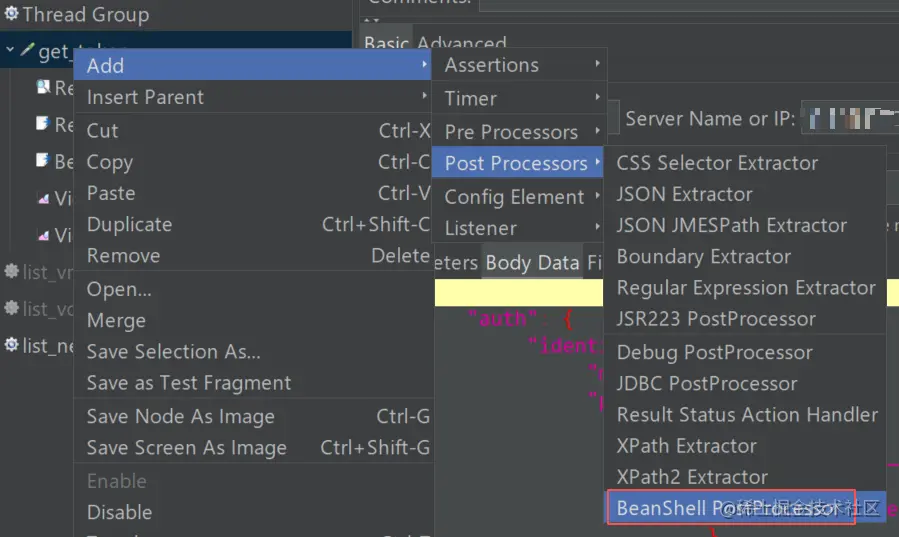The image size is (899, 537).
Task: Expand the Timer submenu
Action: tap(518, 99)
